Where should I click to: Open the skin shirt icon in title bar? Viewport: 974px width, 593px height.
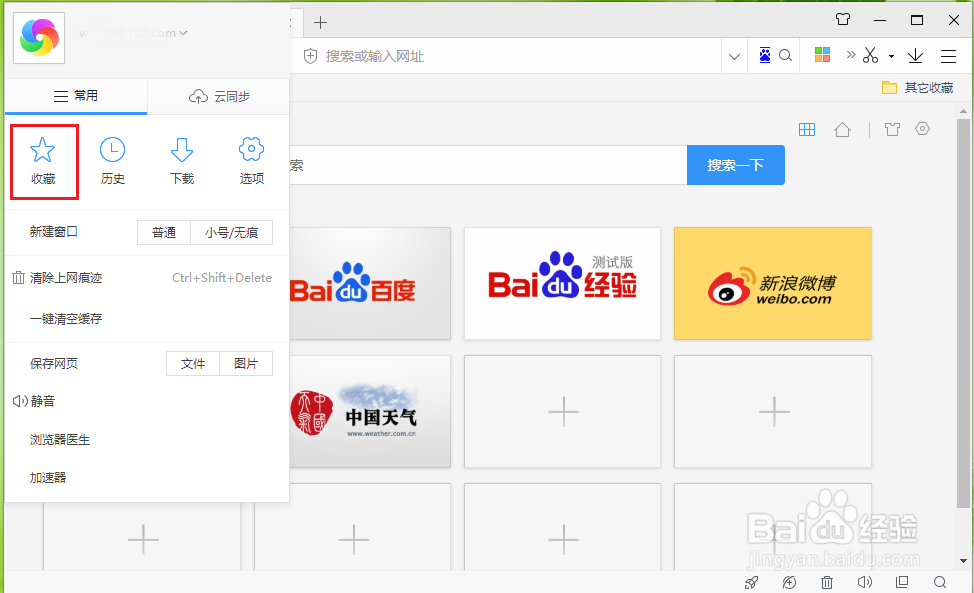coord(843,19)
